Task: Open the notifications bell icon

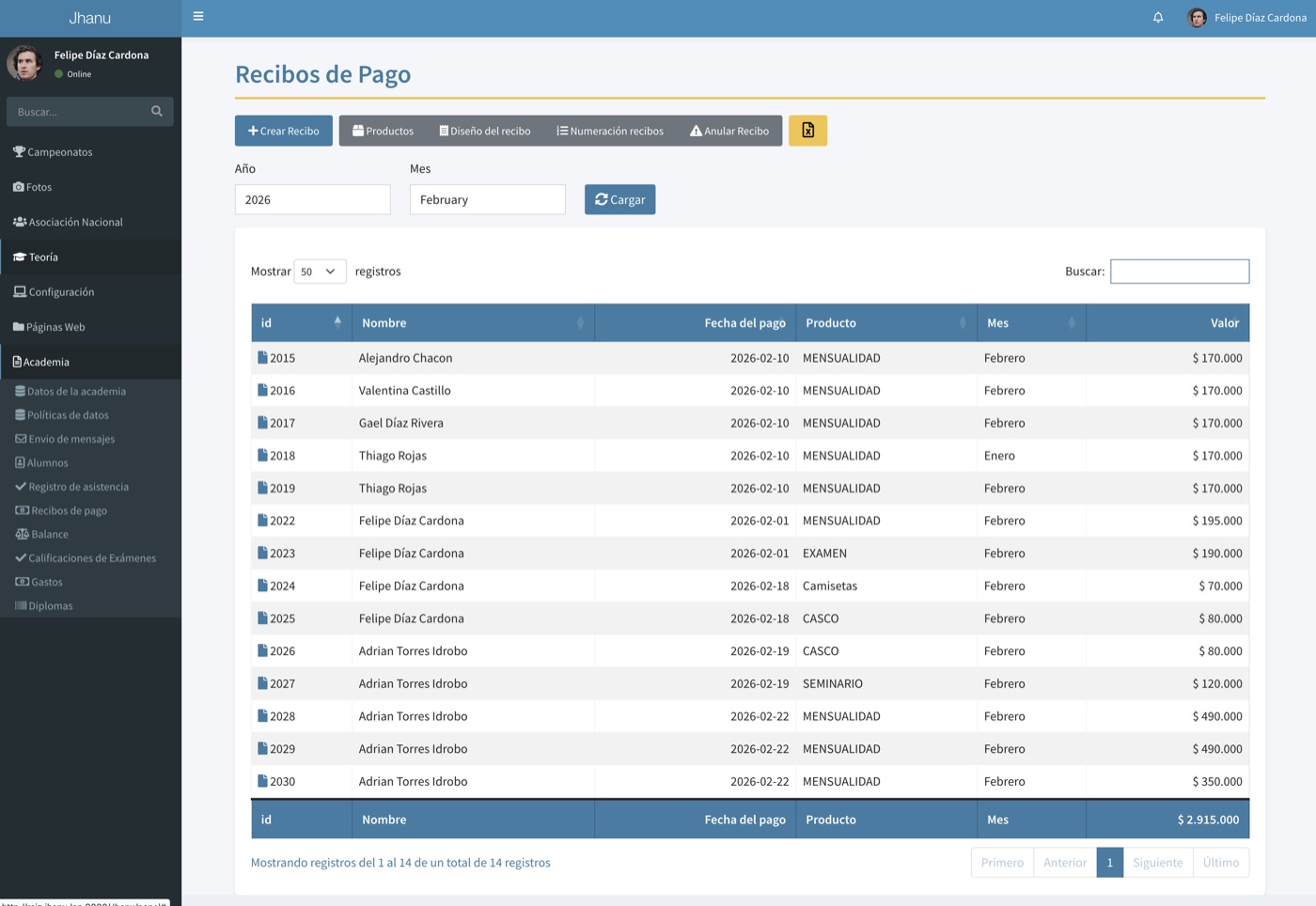Action: click(x=1158, y=18)
